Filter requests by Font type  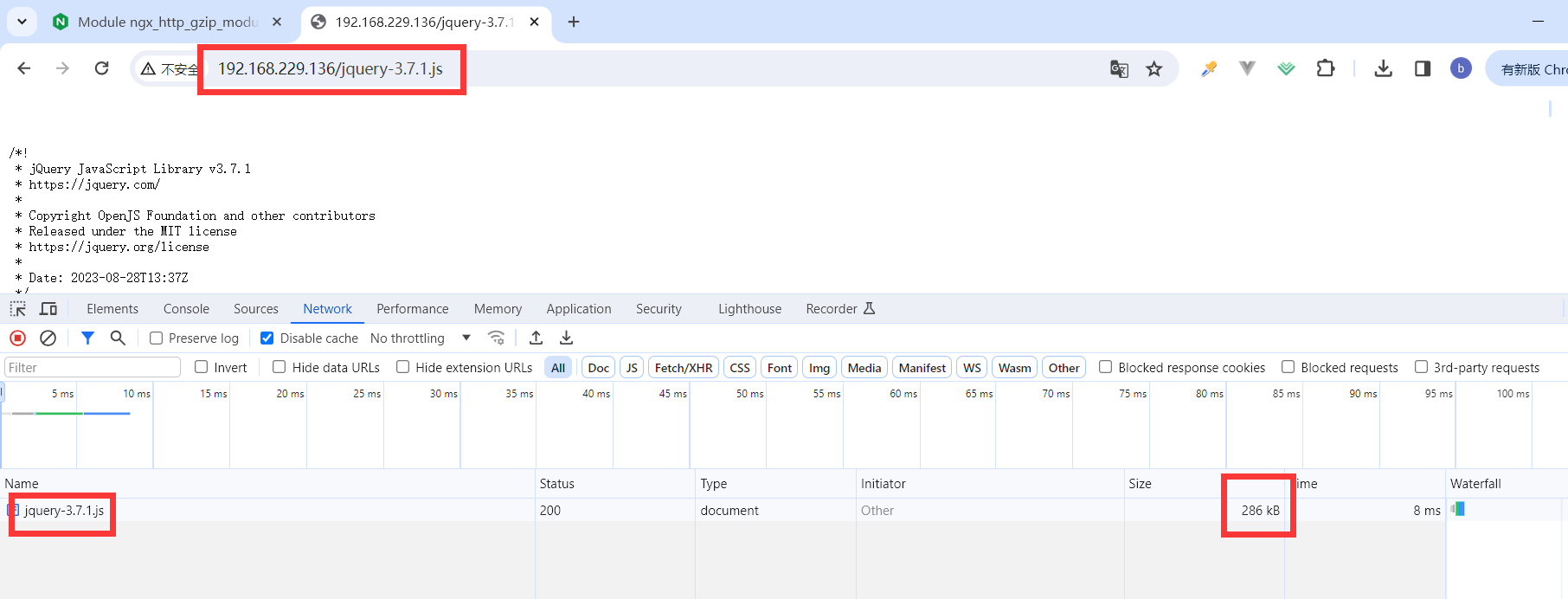coord(780,368)
